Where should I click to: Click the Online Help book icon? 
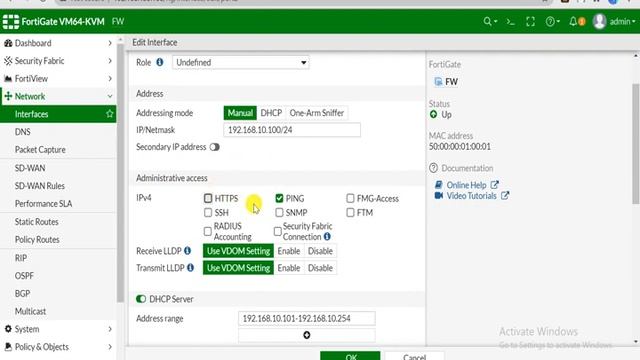(438, 184)
